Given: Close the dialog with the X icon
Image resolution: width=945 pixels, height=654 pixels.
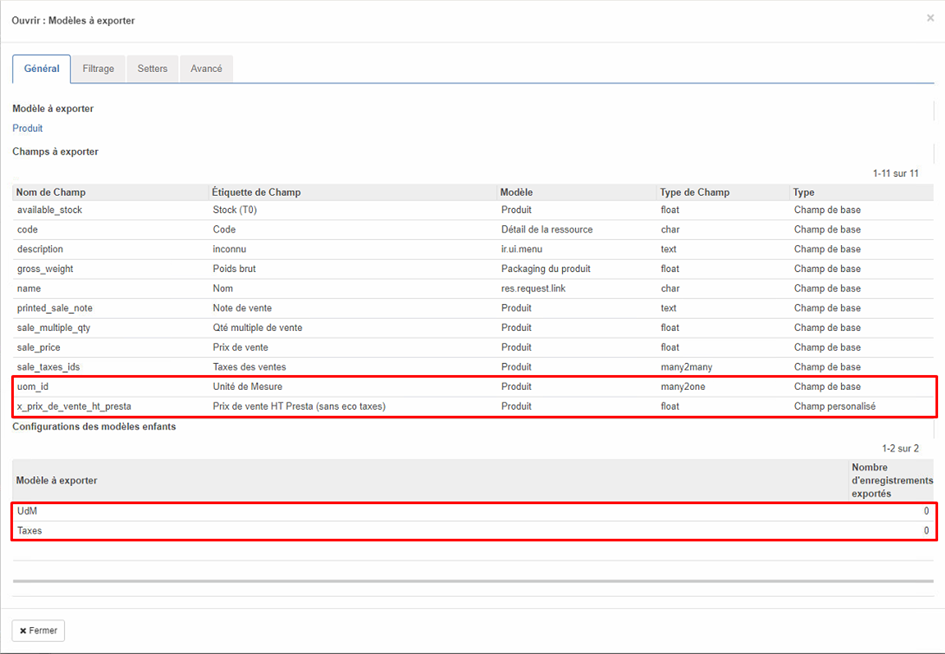Looking at the screenshot, I should (x=930, y=18).
